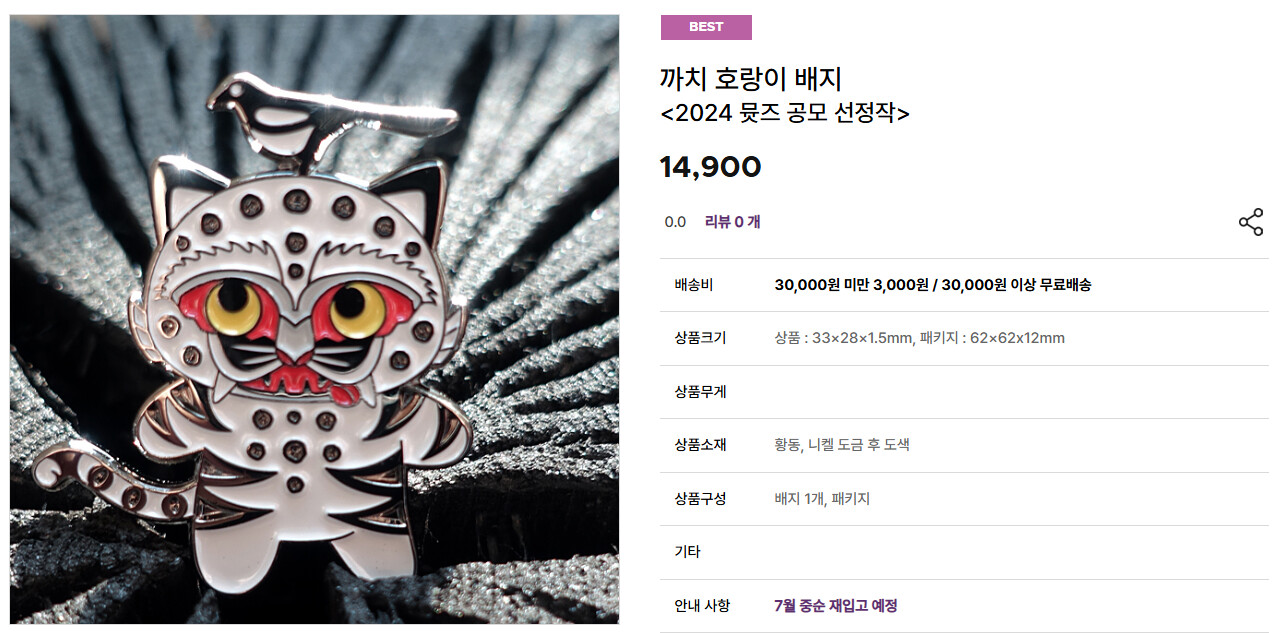
Task: Click the 상품무게 row label
Action: point(701,392)
